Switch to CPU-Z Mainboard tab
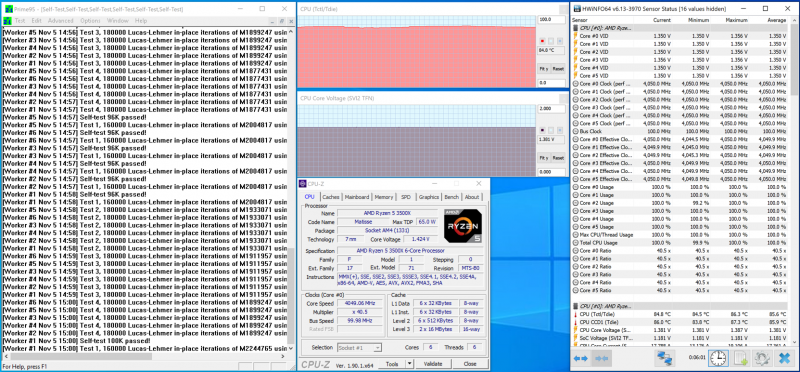800x372 pixels. (357, 197)
